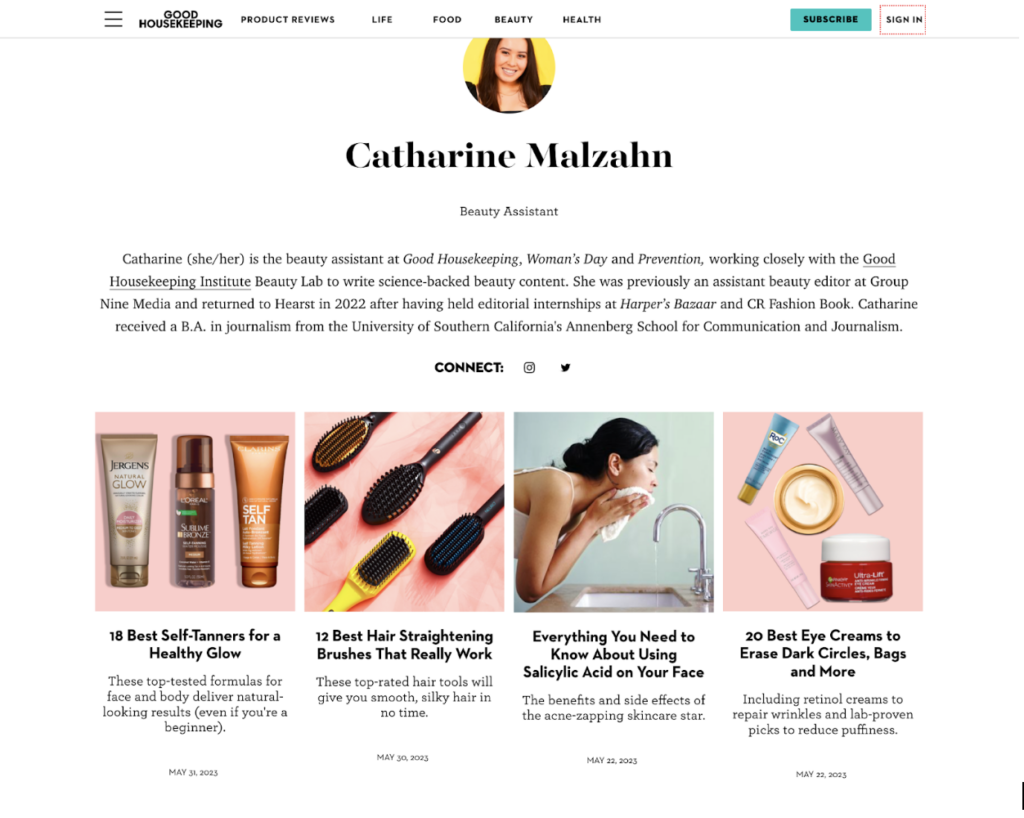Open the Beauty section
The image size is (1024, 818).
(x=513, y=20)
